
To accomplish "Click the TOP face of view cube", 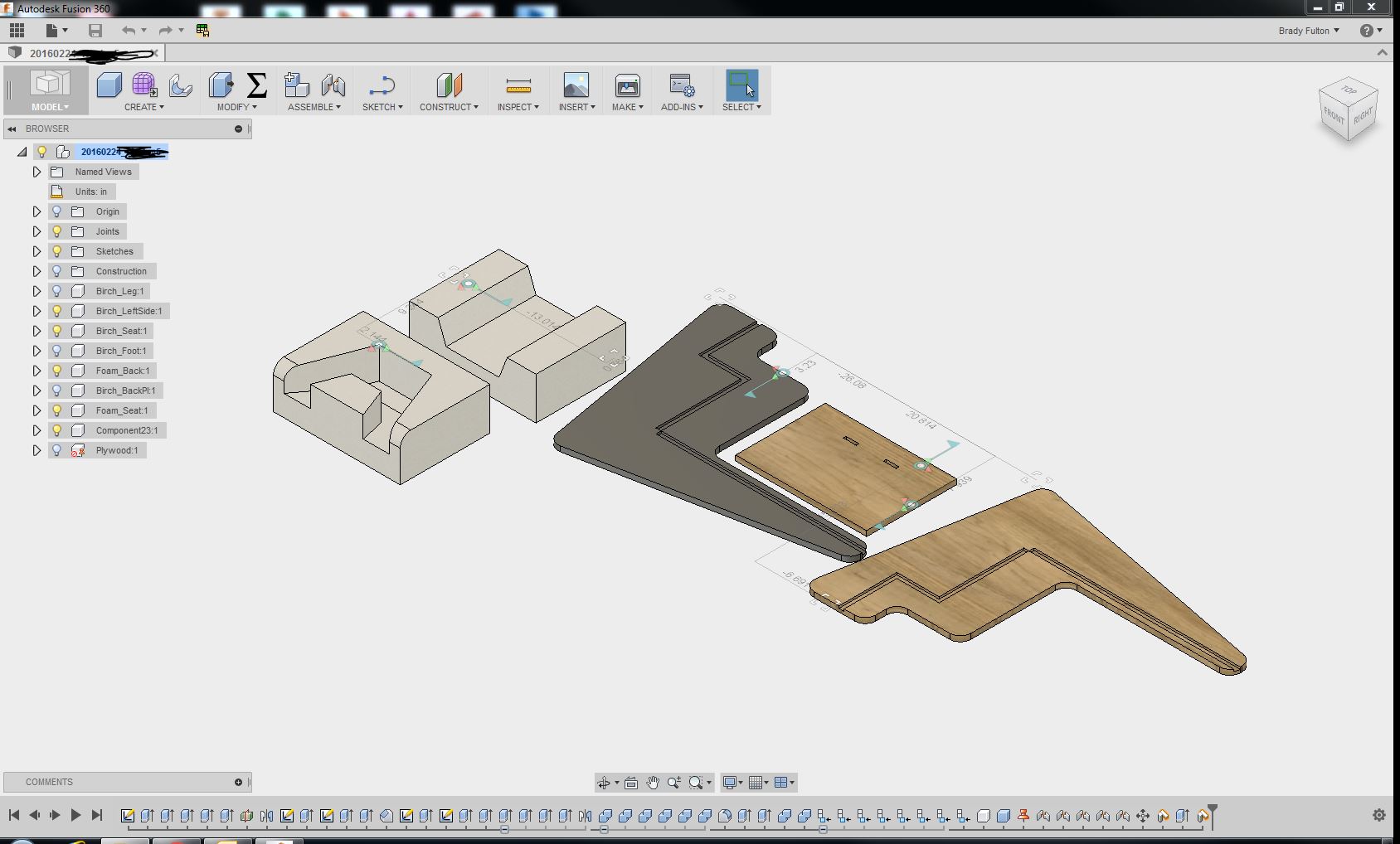I will point(1349,90).
